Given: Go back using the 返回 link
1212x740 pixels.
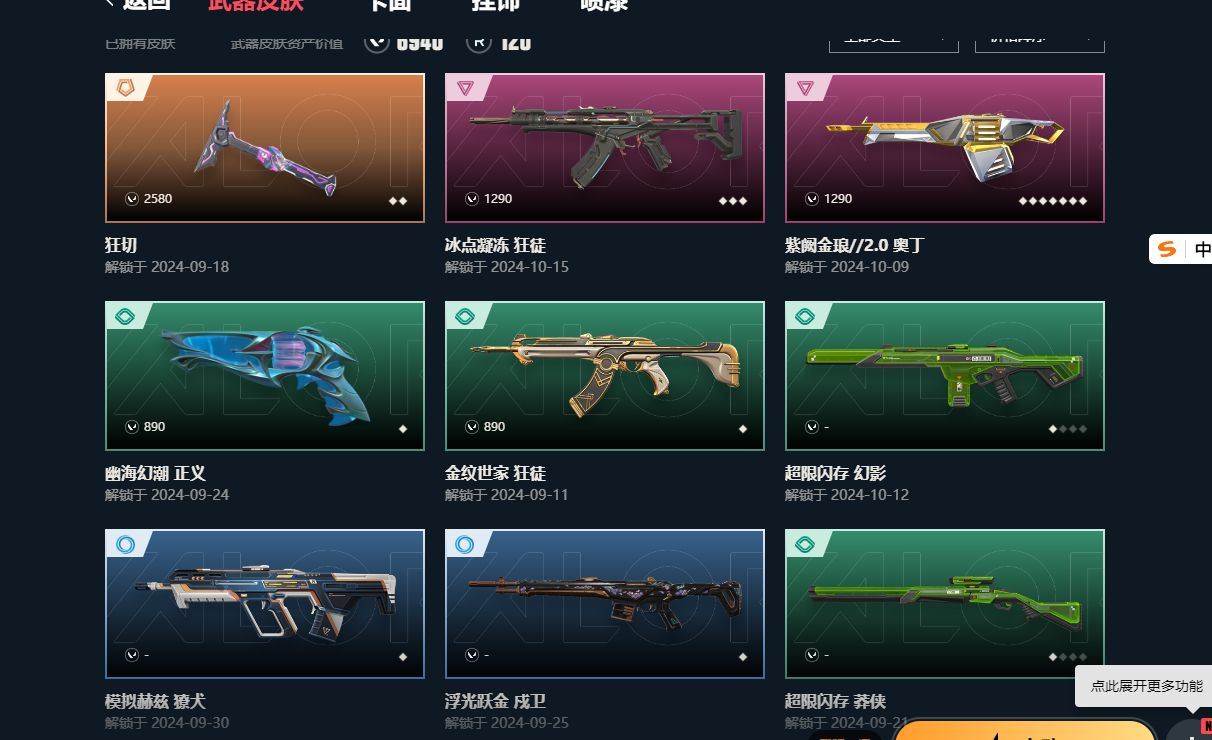Looking at the screenshot, I should 138,4.
